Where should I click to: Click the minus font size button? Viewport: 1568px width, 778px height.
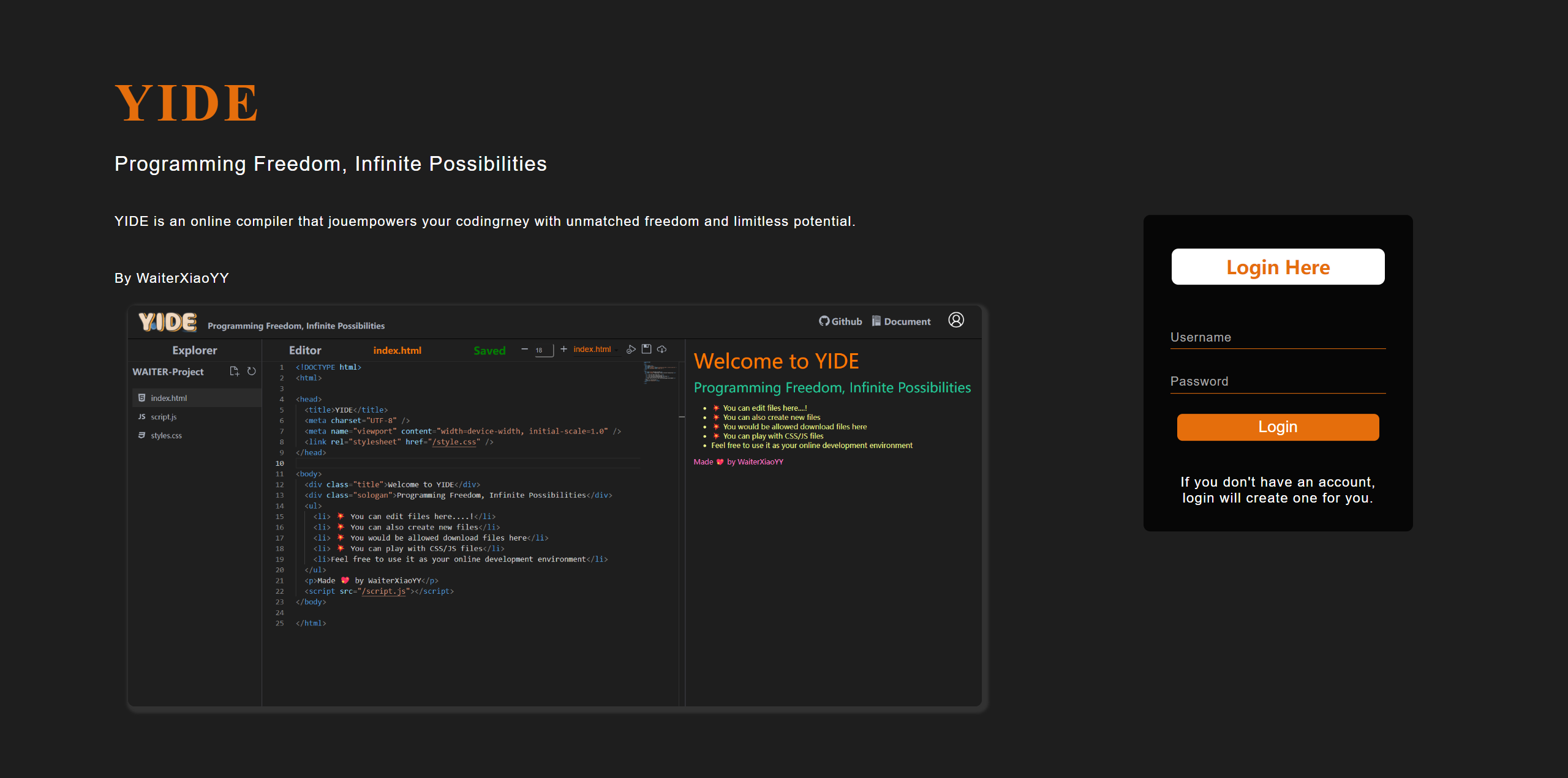pos(524,350)
